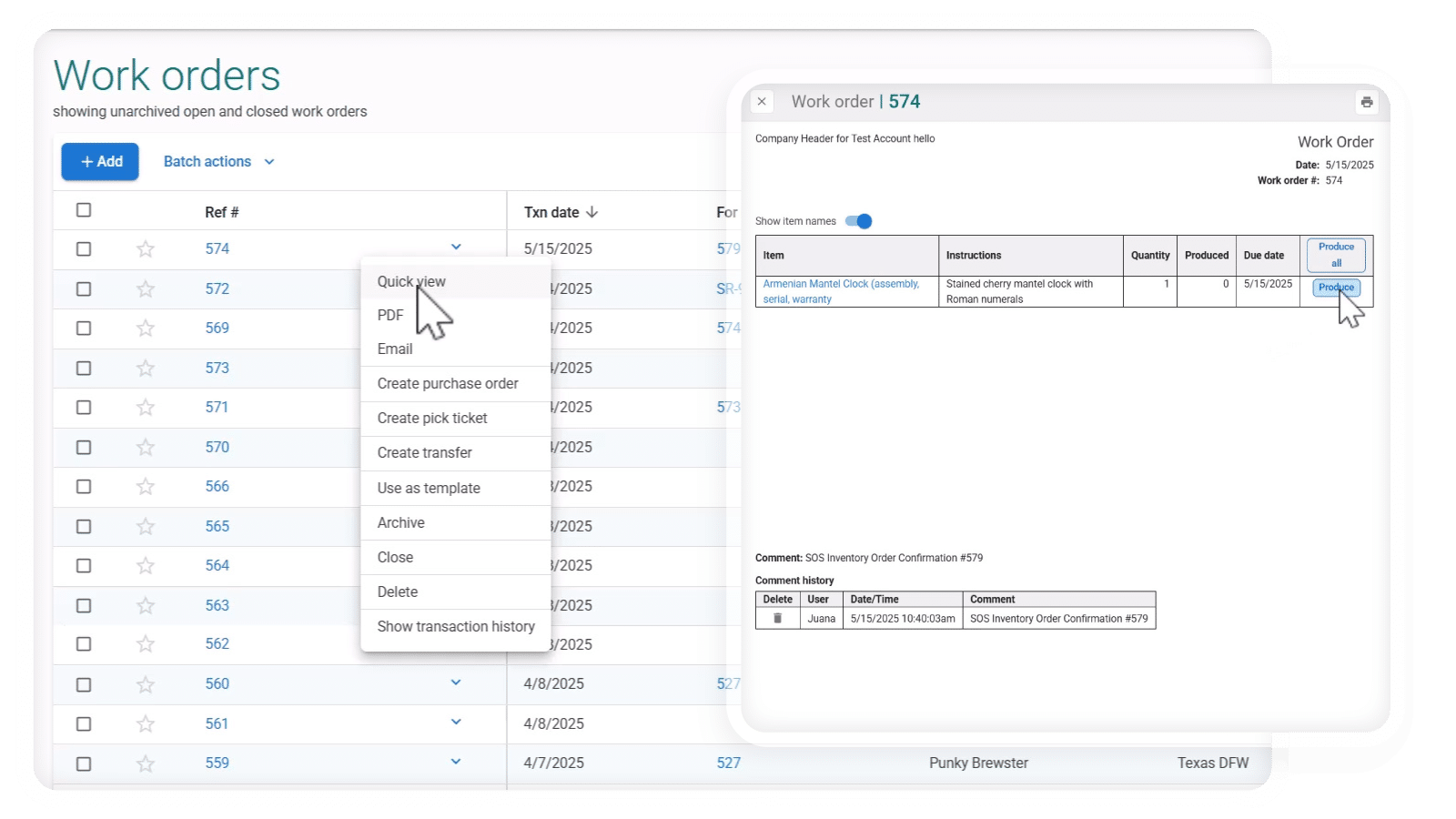Star work order 569
The height and width of the screenshot is (819, 1456).
pos(146,329)
